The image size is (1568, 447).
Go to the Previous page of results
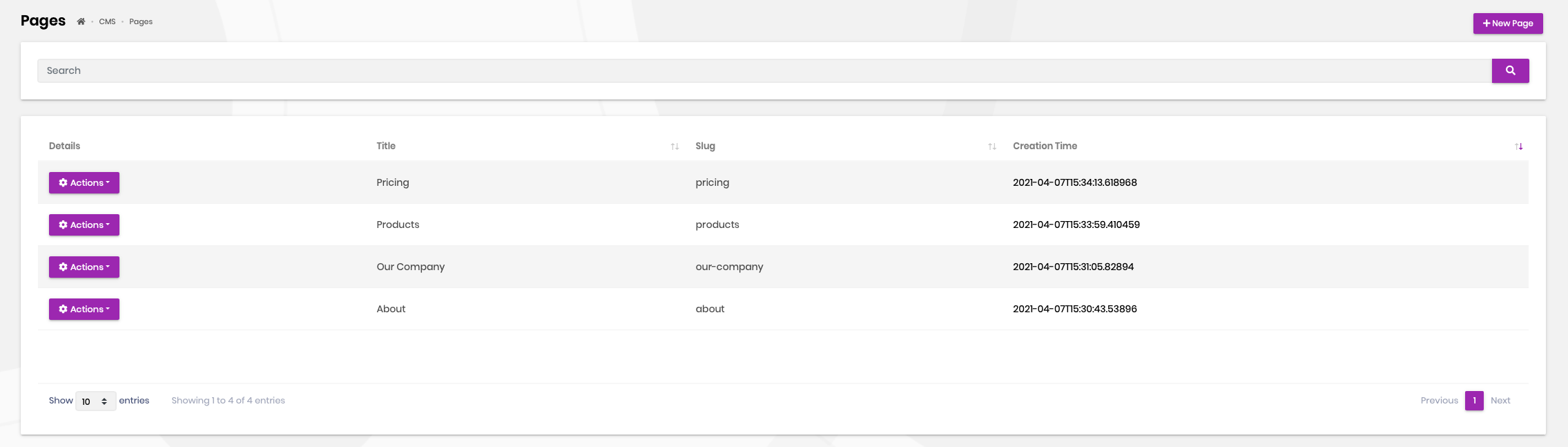[x=1439, y=401]
